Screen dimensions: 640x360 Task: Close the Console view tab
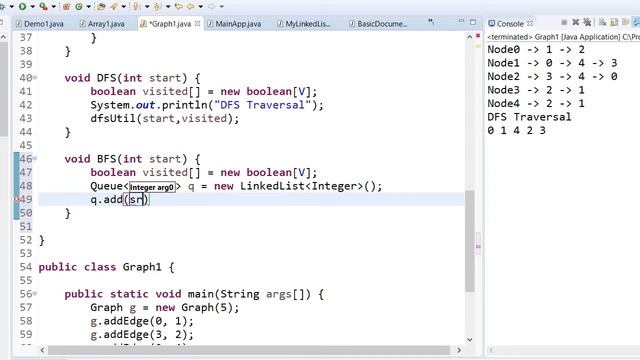[530, 24]
